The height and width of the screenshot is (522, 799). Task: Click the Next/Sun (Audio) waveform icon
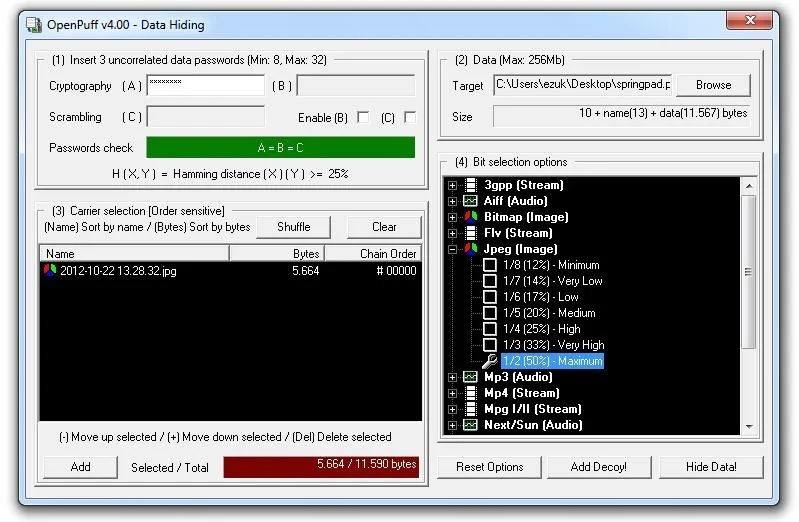click(470, 425)
